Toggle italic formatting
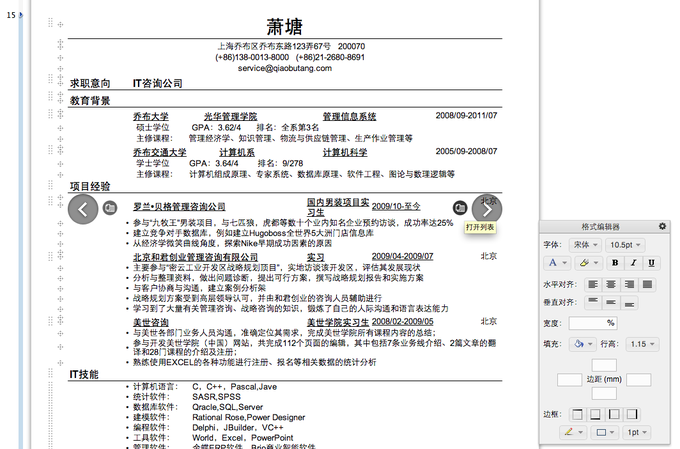 [x=633, y=263]
